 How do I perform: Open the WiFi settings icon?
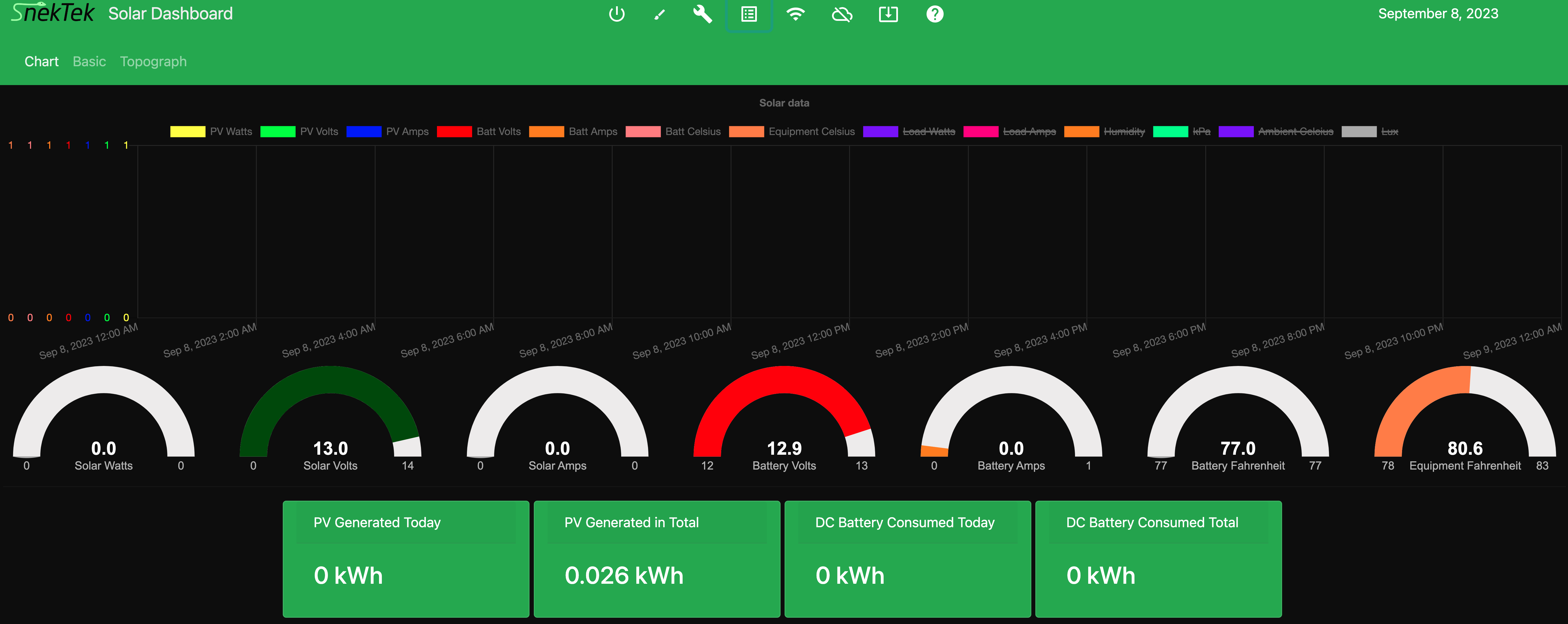pyautogui.click(x=795, y=14)
